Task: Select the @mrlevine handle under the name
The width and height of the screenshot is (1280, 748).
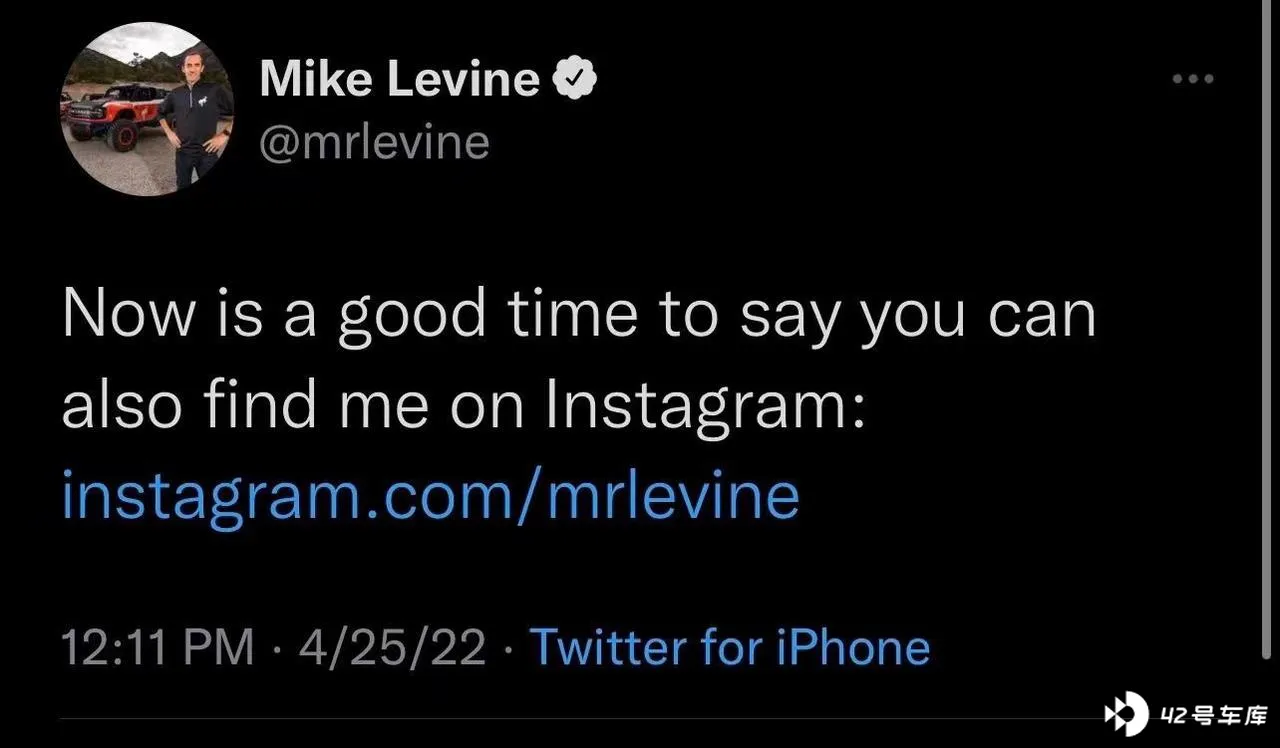Action: click(x=374, y=142)
